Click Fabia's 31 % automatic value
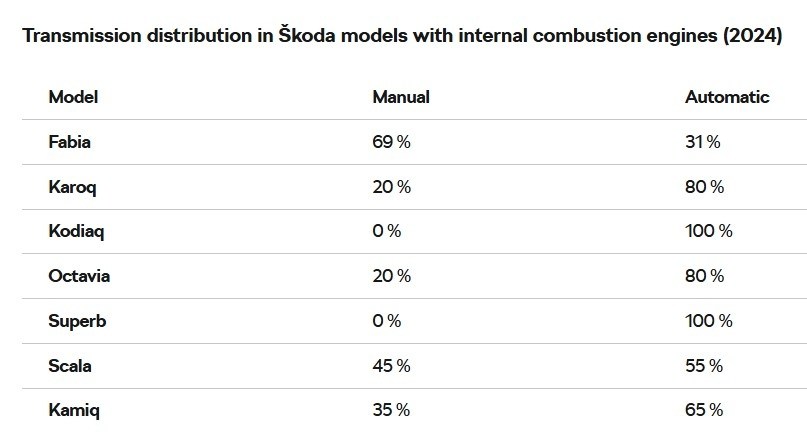This screenshot has width=807, height=439. pyautogui.click(x=702, y=142)
